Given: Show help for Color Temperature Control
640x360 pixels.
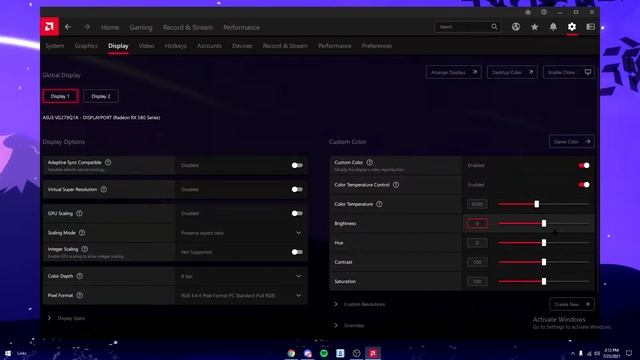Looking at the screenshot, I should [x=396, y=185].
